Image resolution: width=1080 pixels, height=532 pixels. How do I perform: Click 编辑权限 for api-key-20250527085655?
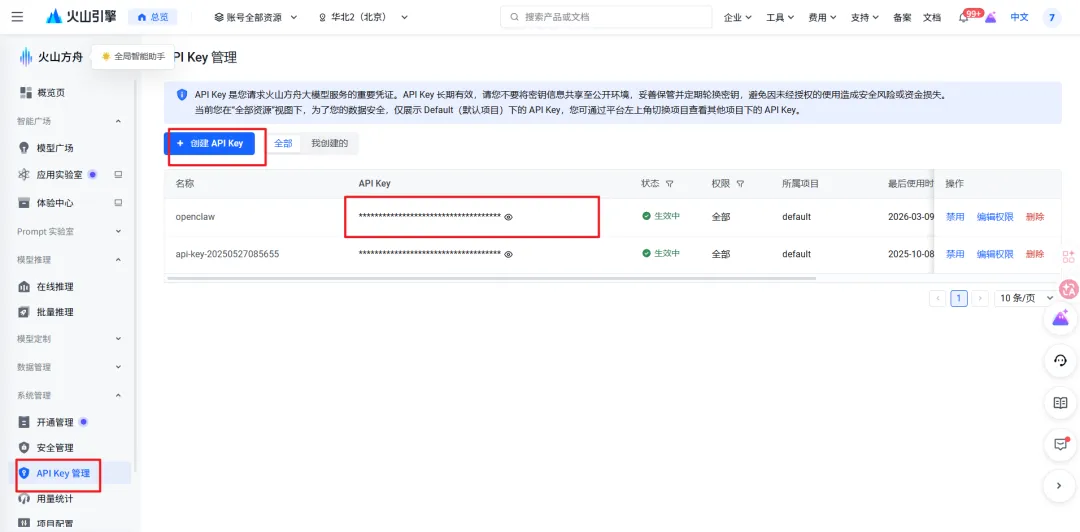click(995, 254)
